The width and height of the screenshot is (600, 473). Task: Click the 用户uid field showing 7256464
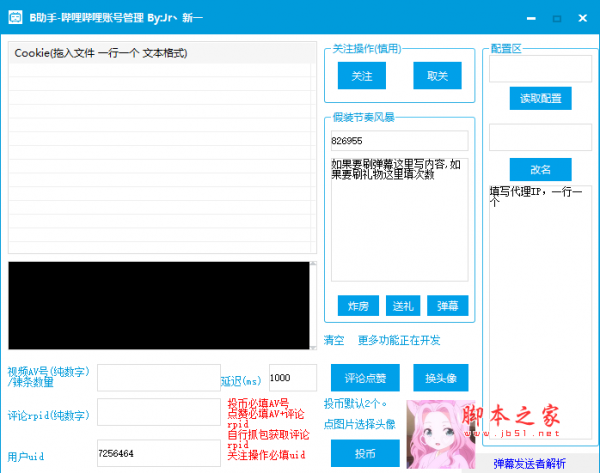[x=159, y=453]
